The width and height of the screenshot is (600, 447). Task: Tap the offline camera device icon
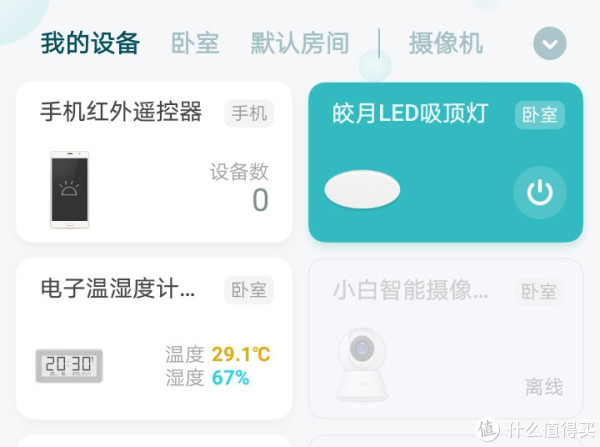point(362,364)
